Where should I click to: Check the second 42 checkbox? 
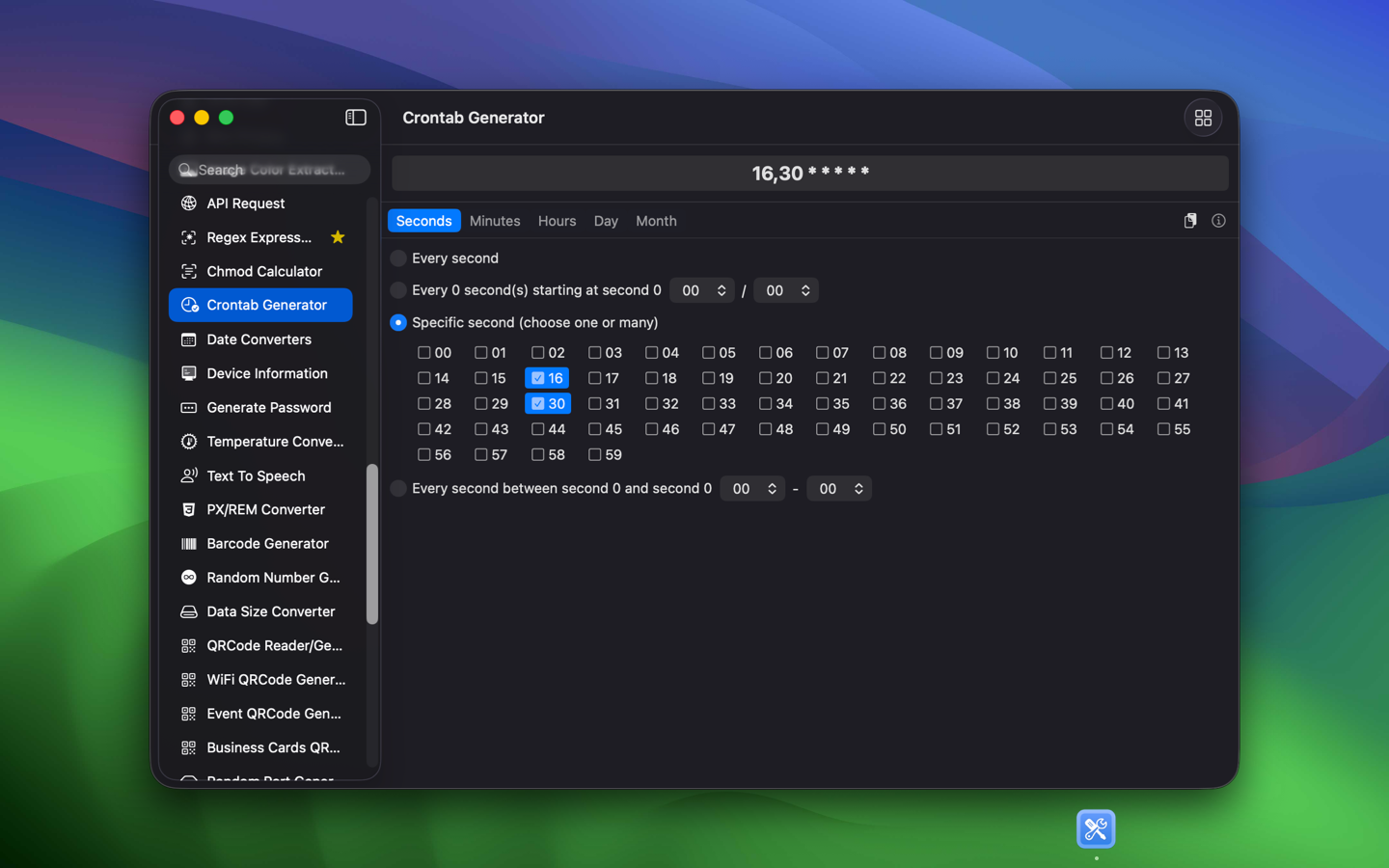[424, 429]
